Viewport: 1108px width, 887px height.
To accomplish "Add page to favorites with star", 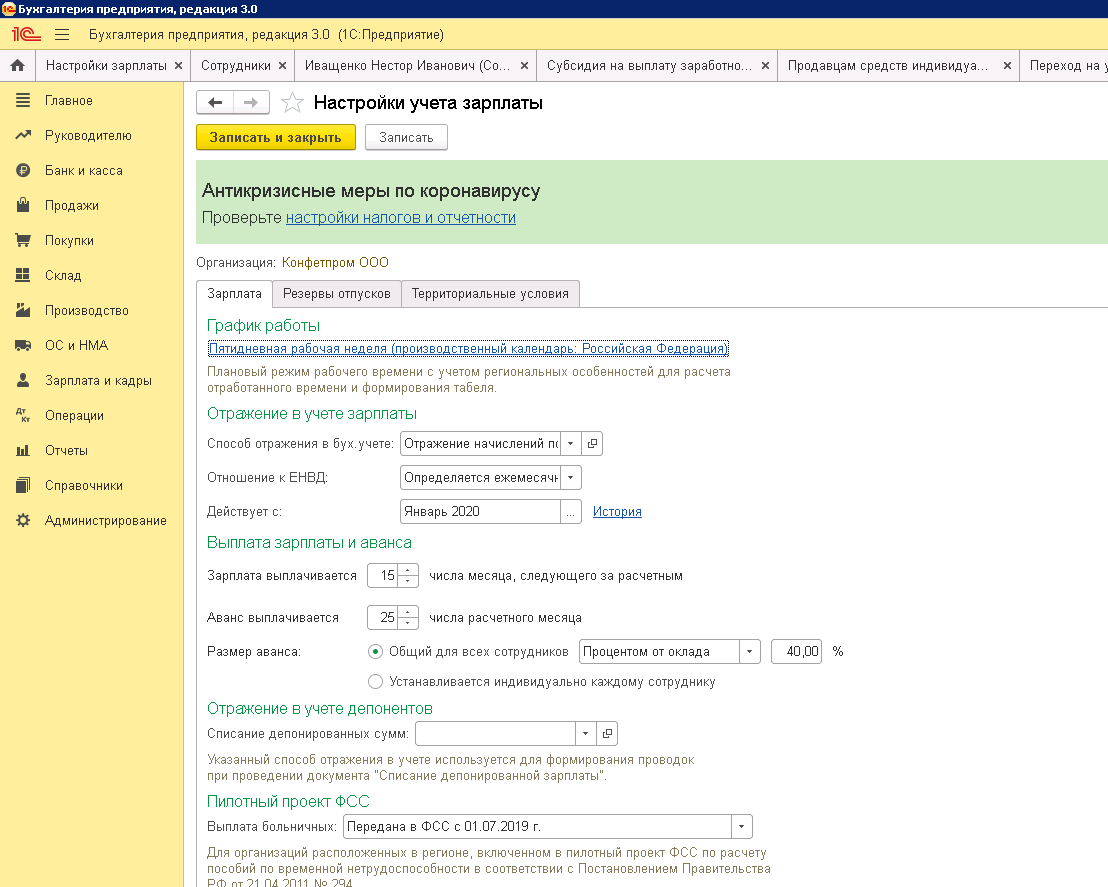I will coord(292,102).
